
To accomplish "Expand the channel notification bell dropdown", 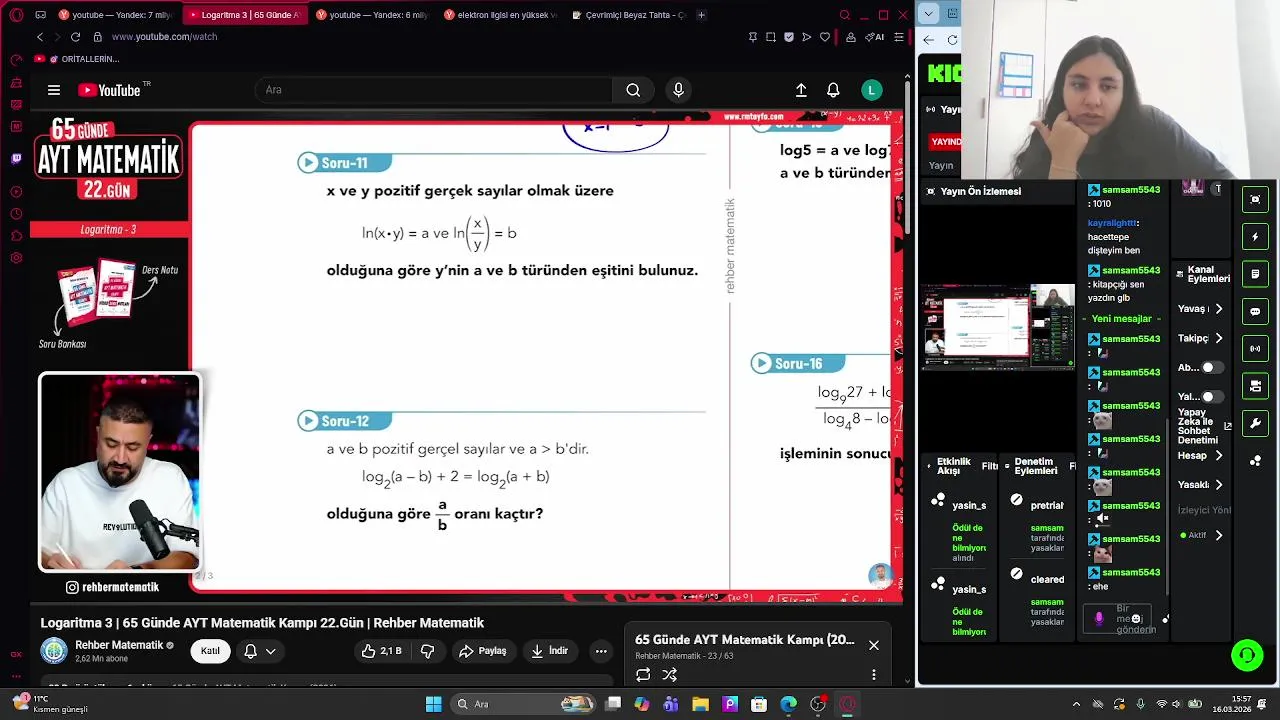I will 259,651.
